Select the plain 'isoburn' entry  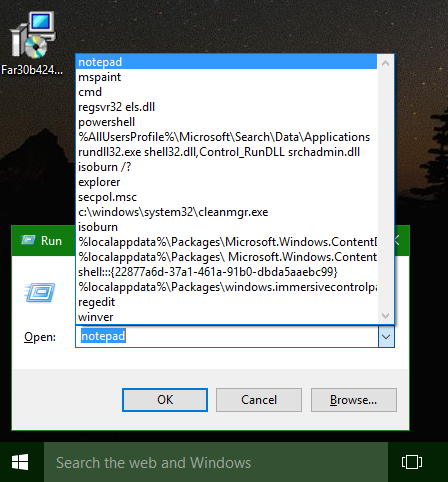click(226, 227)
